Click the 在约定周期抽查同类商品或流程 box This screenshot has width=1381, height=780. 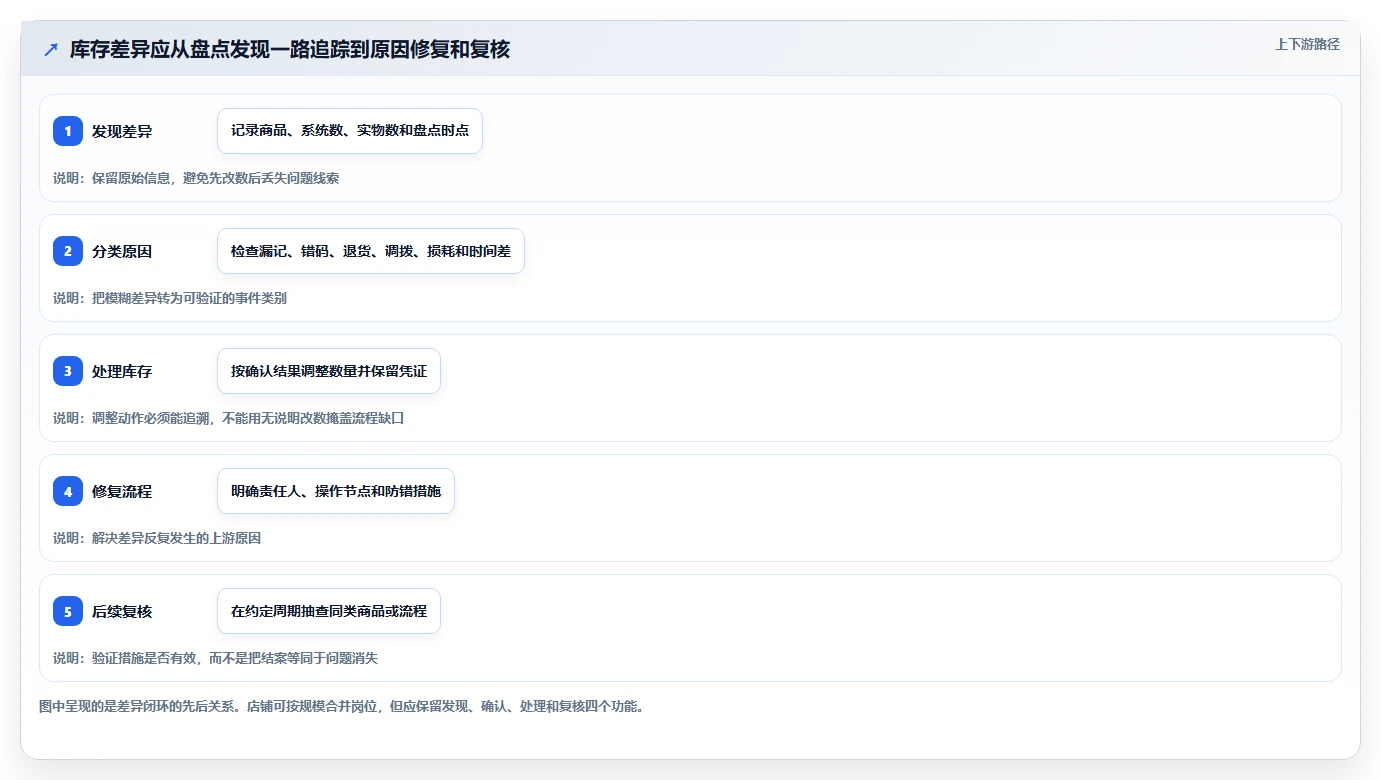[x=329, y=611]
